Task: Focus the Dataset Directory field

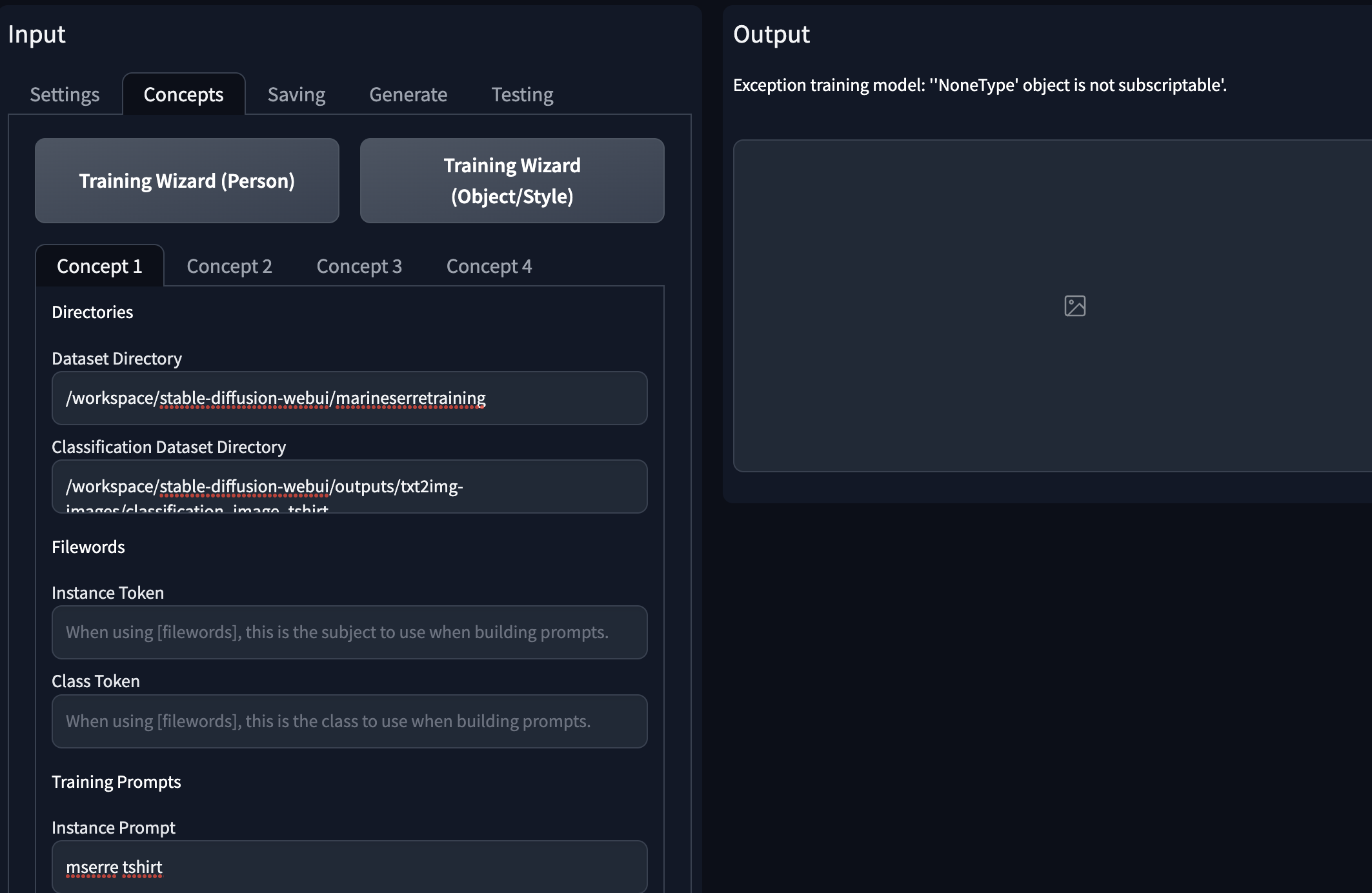Action: click(x=349, y=398)
